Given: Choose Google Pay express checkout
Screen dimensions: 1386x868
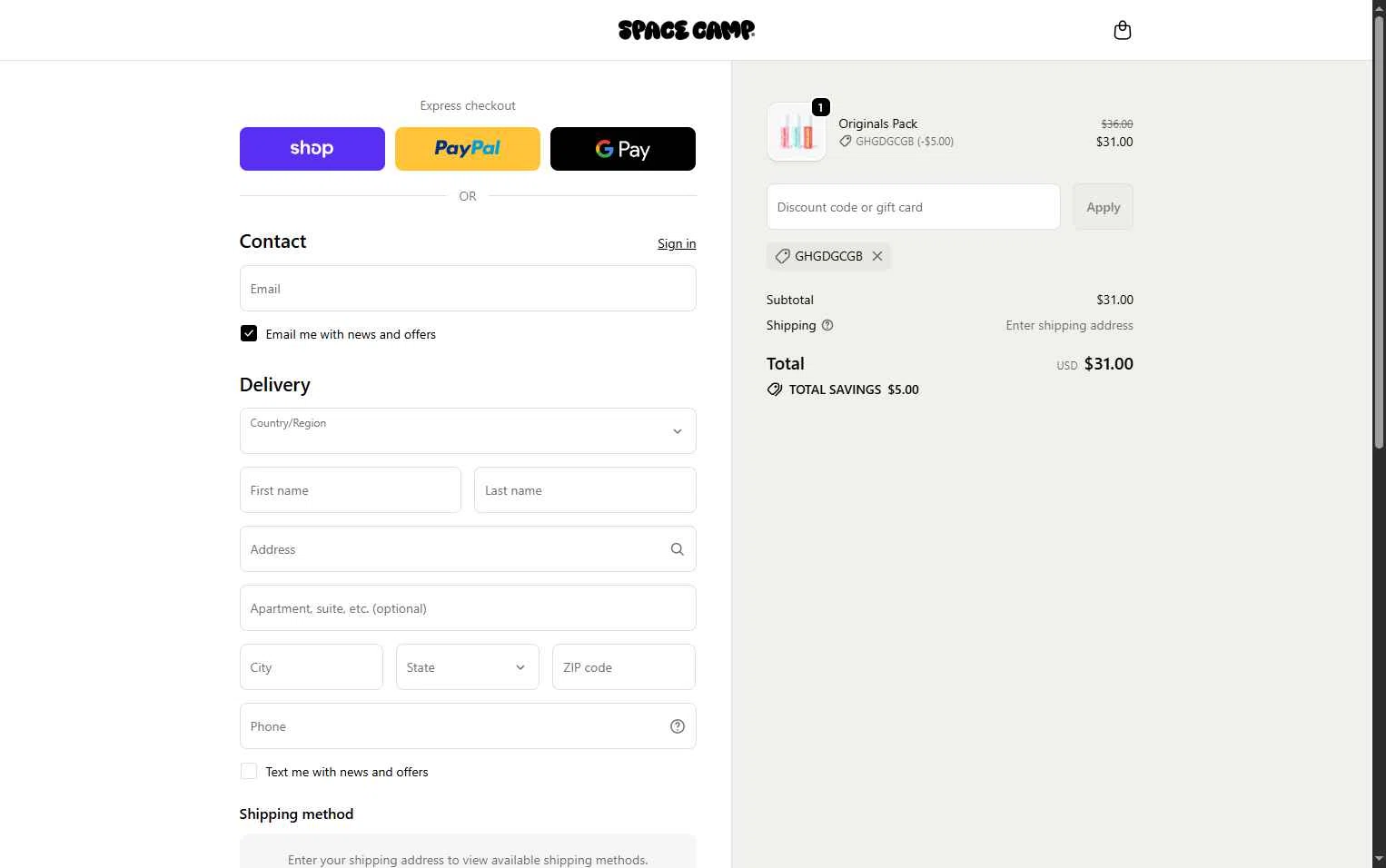Looking at the screenshot, I should [x=623, y=149].
